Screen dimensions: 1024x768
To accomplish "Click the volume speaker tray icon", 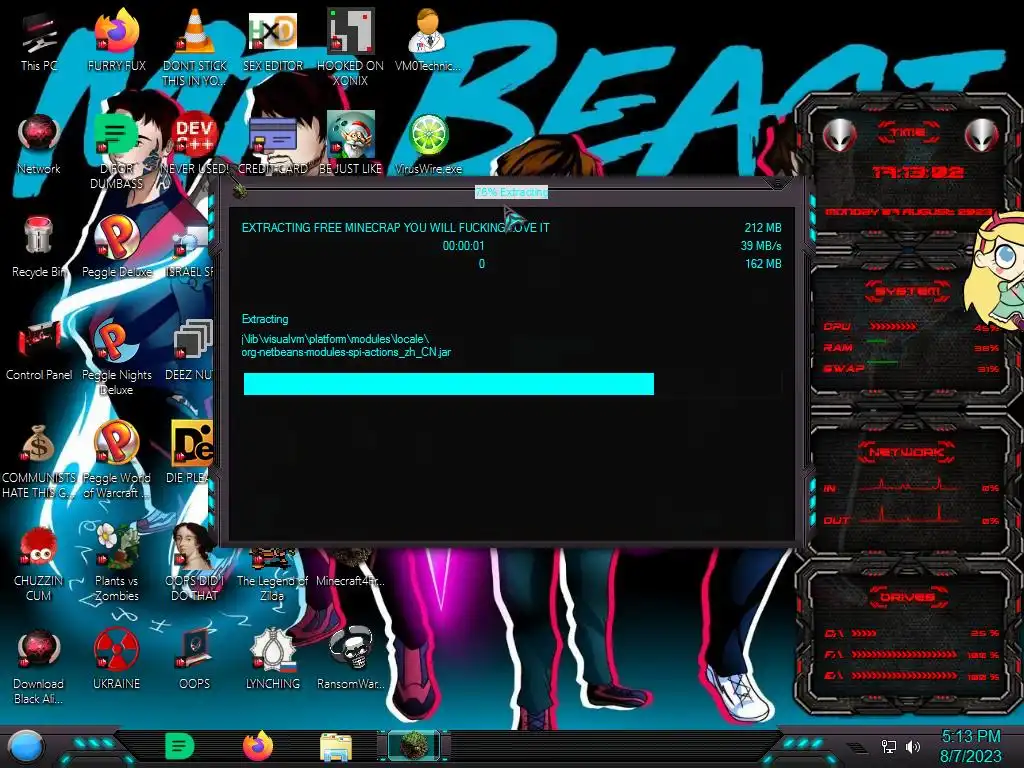I will click(913, 746).
